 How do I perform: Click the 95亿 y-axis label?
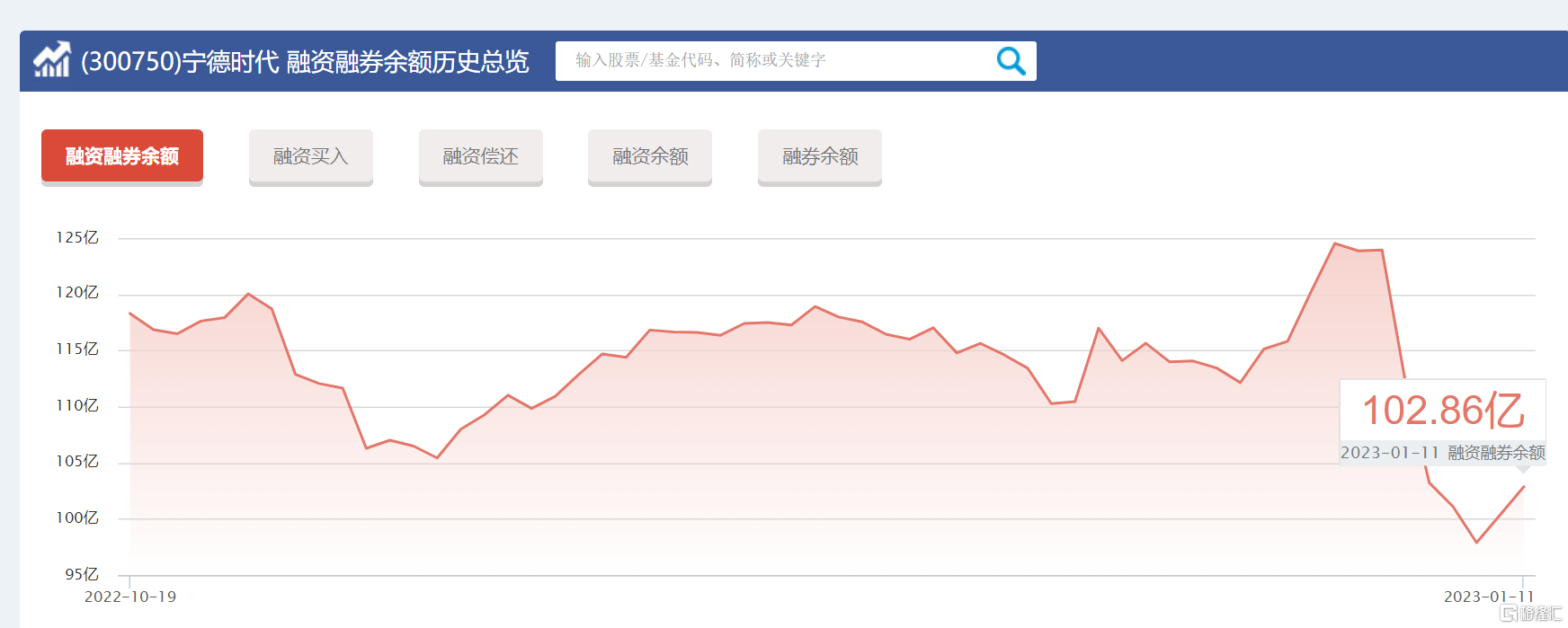click(82, 574)
